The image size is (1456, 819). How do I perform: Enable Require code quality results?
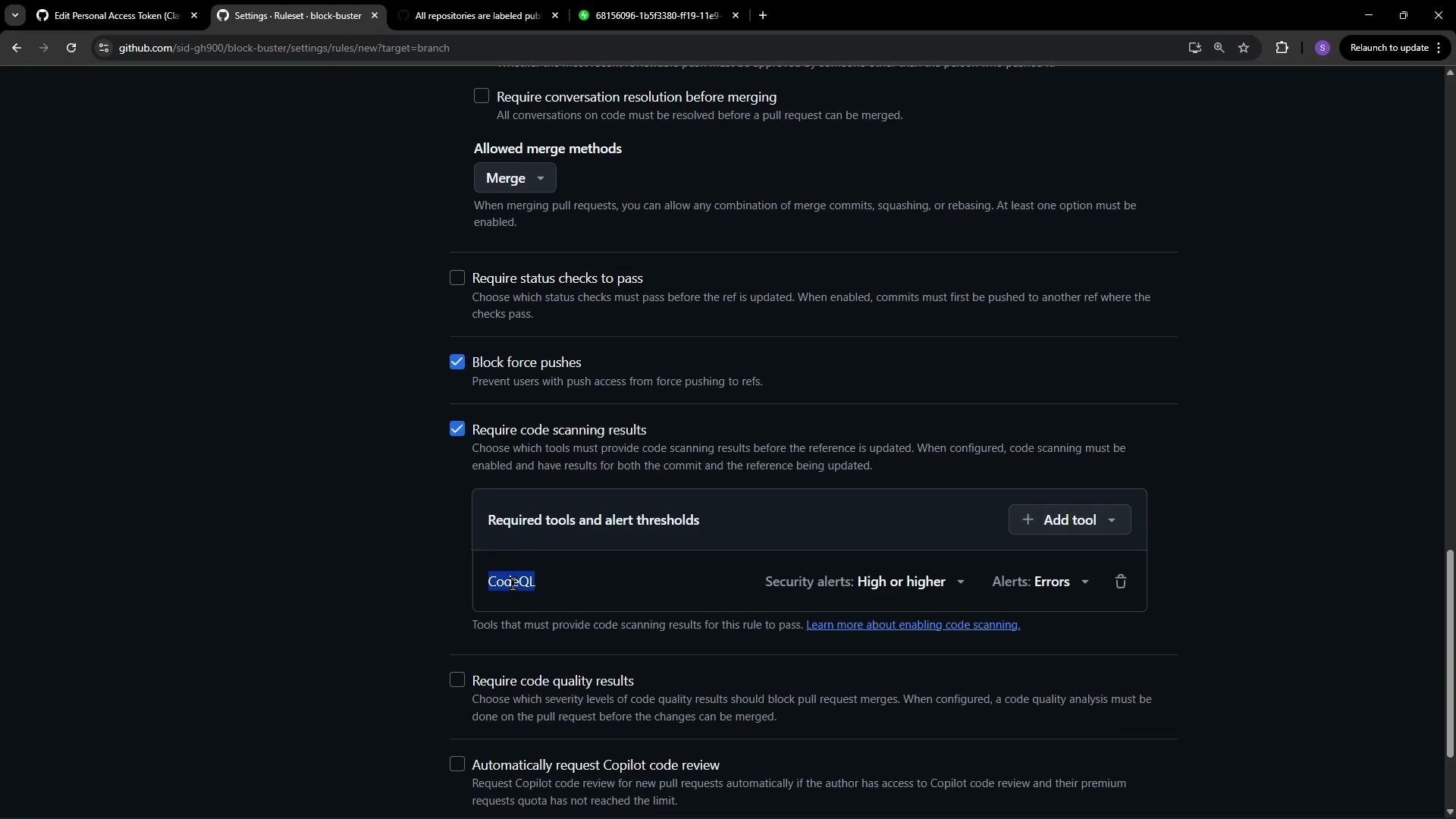tap(457, 679)
